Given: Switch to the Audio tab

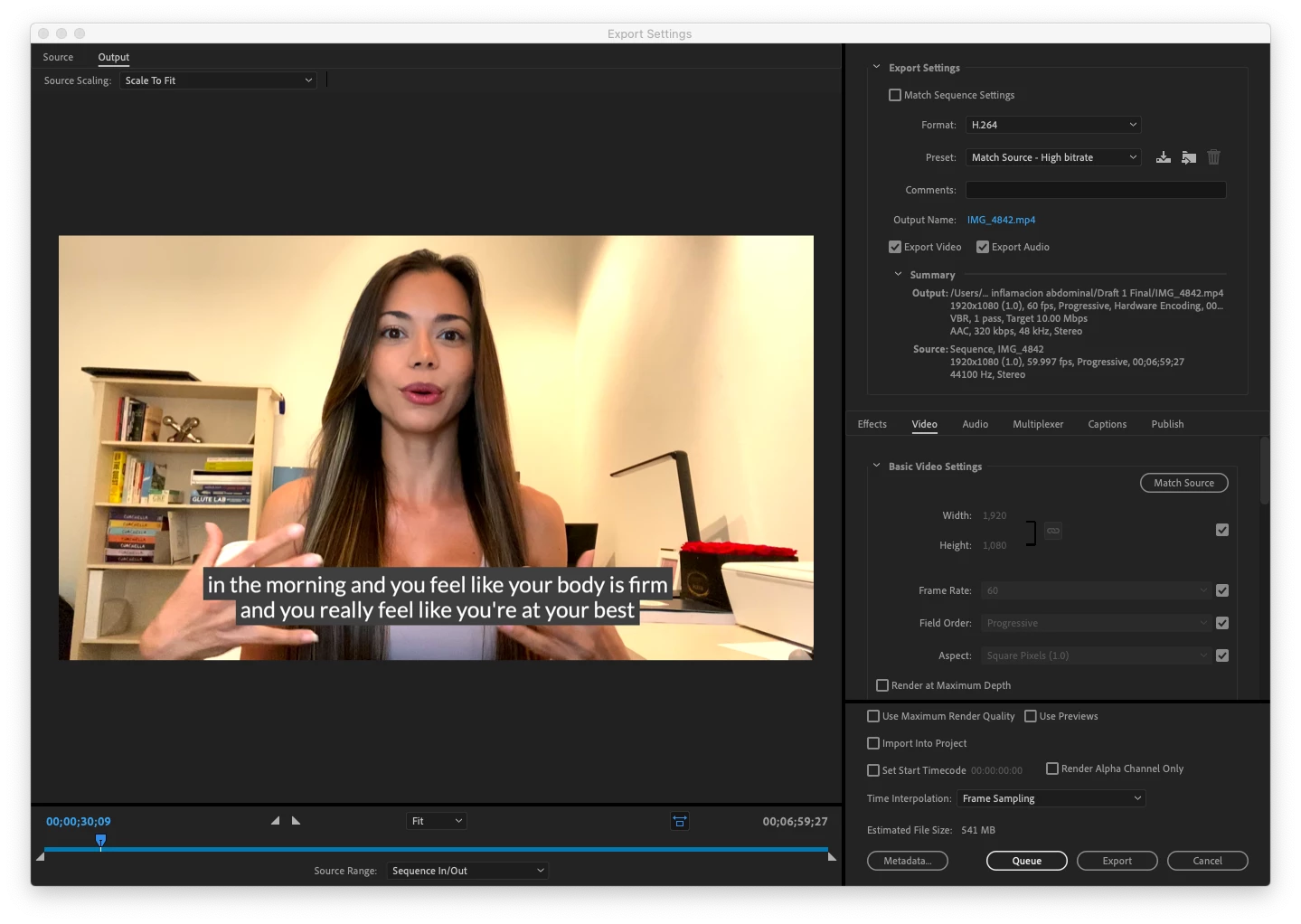Looking at the screenshot, I should click(x=975, y=424).
